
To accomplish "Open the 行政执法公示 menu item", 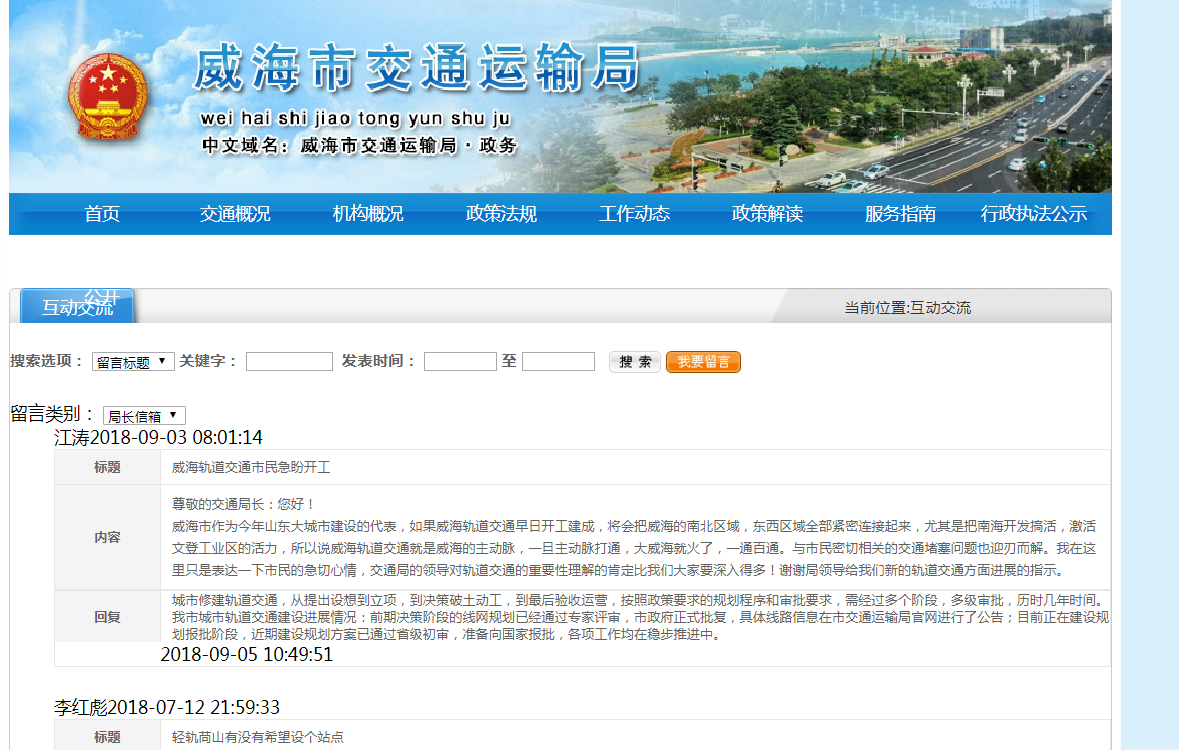I will tap(1033, 214).
